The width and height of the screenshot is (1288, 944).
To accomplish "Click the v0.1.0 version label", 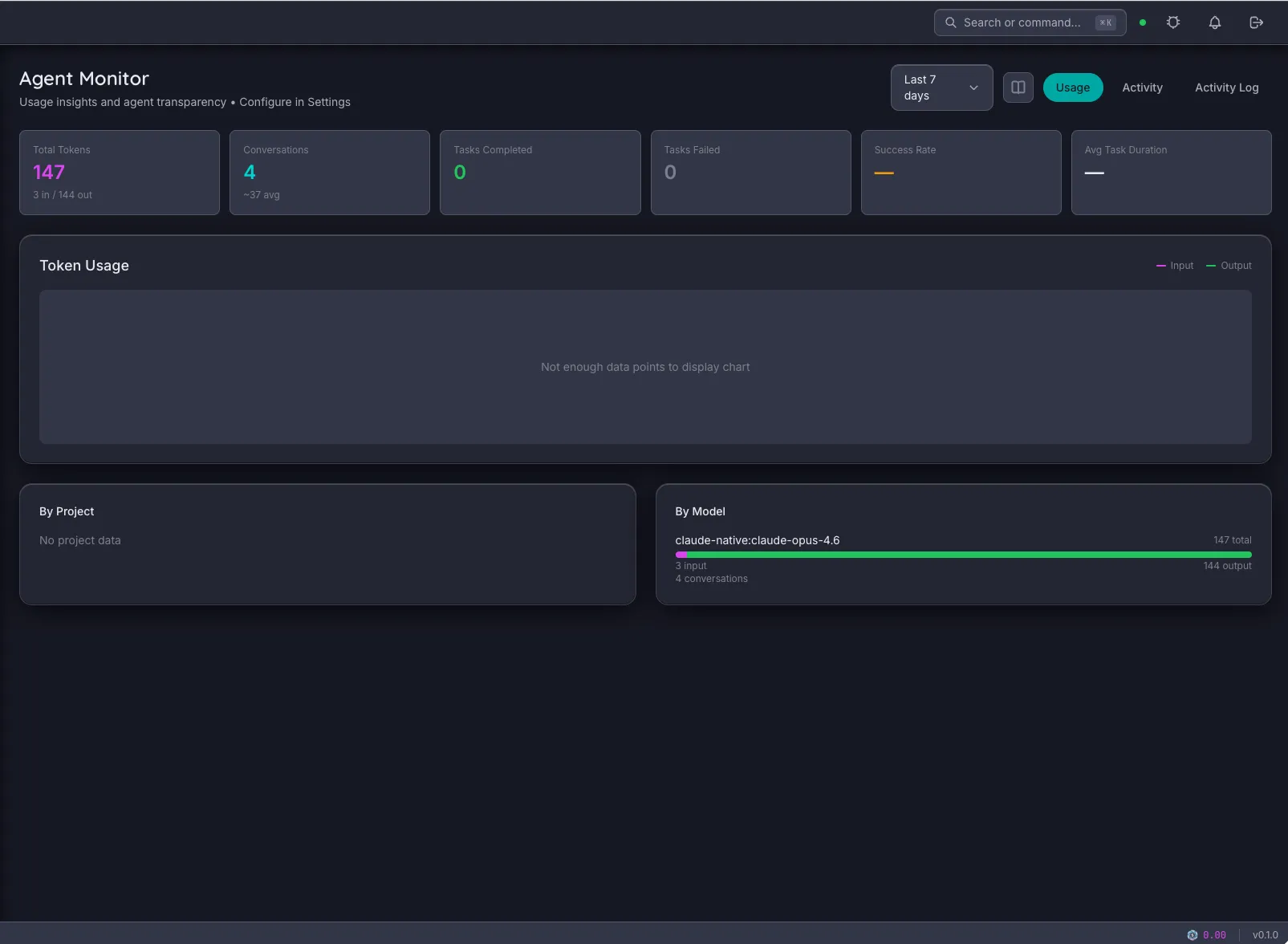I will [1266, 935].
